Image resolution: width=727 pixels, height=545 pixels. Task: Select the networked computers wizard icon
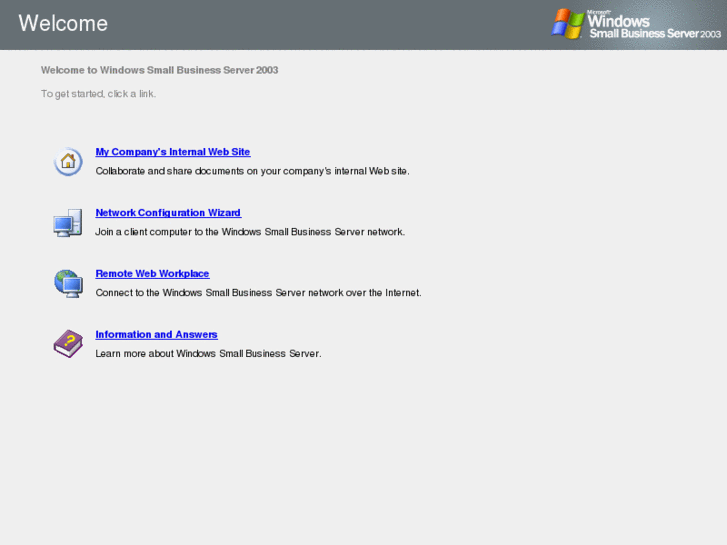68,223
